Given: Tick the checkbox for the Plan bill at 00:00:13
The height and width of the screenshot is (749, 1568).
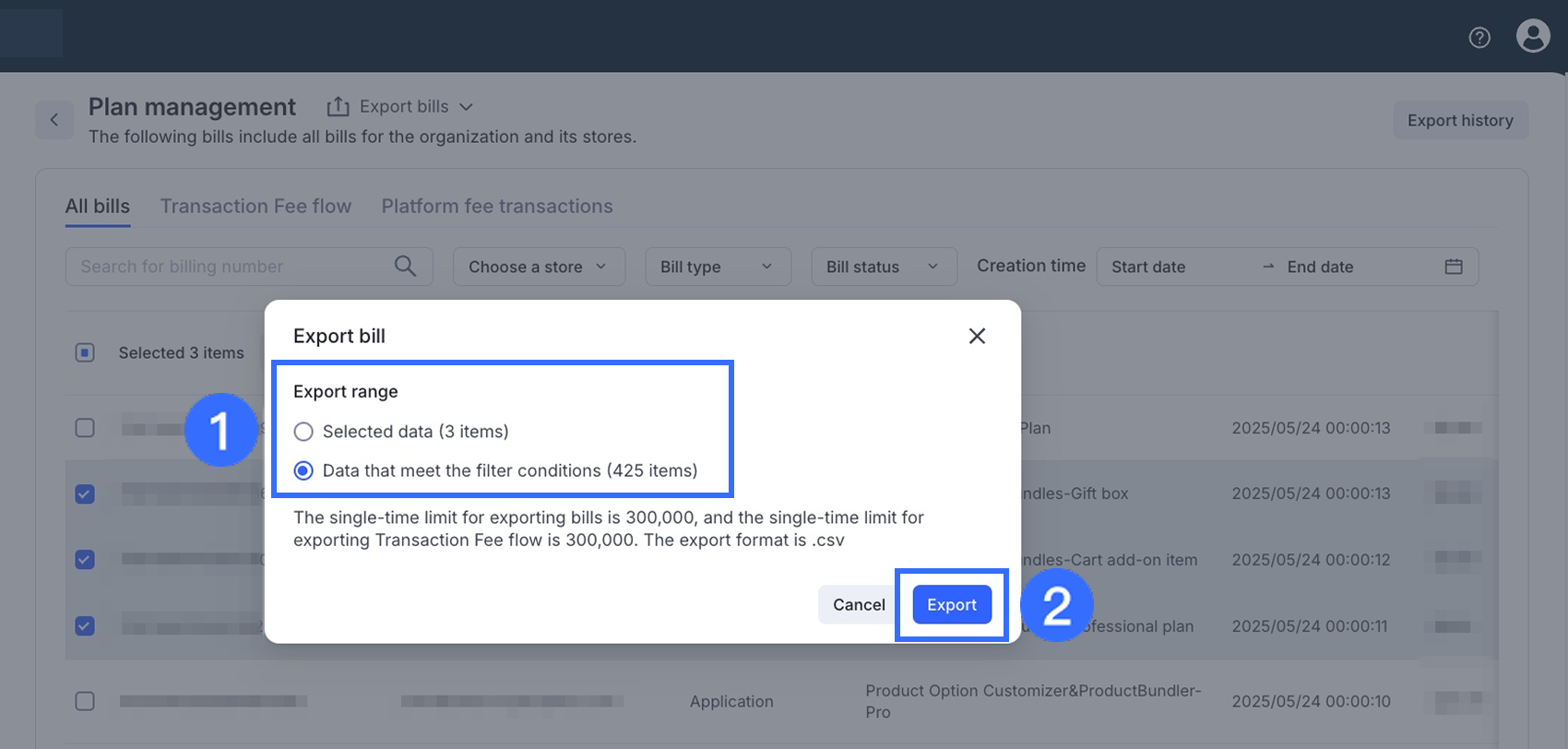Looking at the screenshot, I should (x=85, y=428).
